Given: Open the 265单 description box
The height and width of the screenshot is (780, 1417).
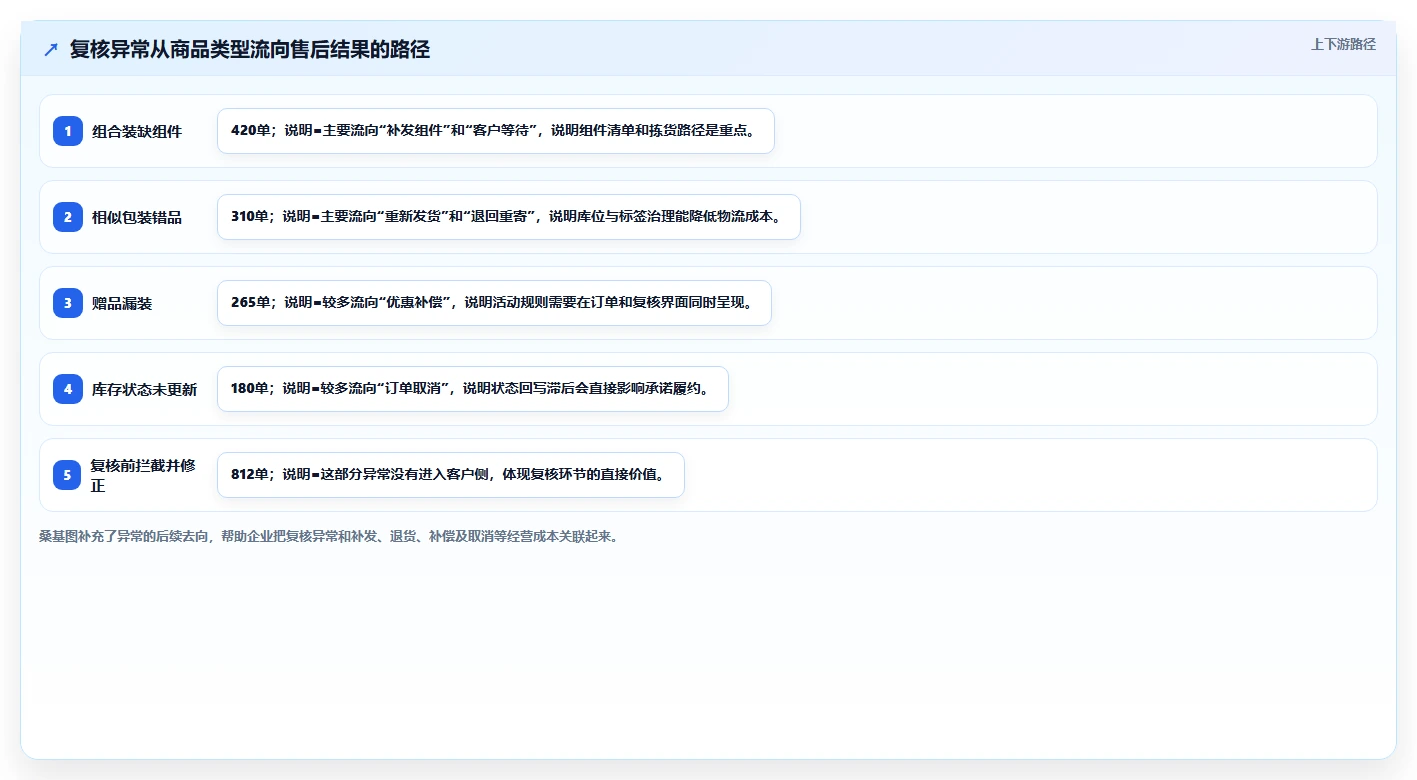Looking at the screenshot, I should [494, 303].
